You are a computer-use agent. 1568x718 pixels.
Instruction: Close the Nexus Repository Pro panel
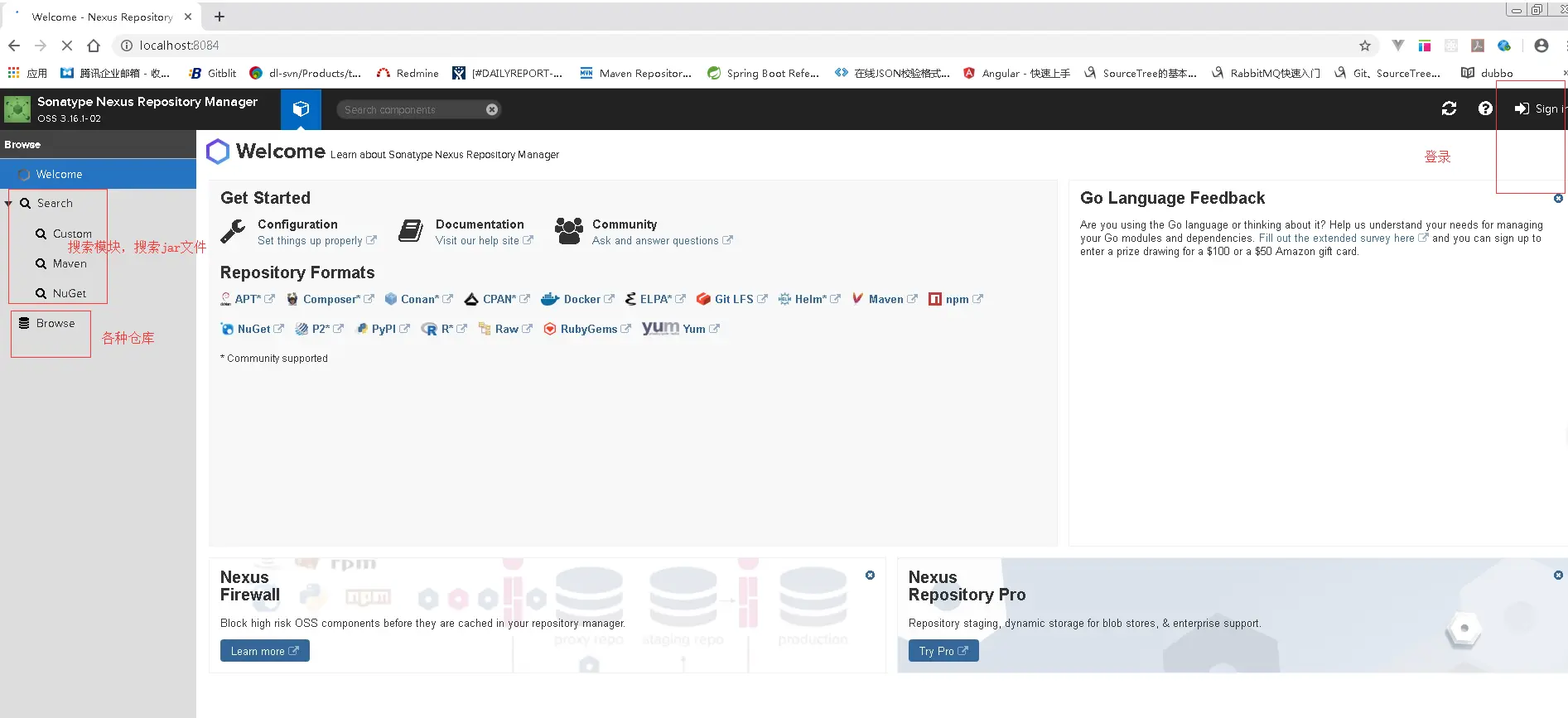[1558, 575]
